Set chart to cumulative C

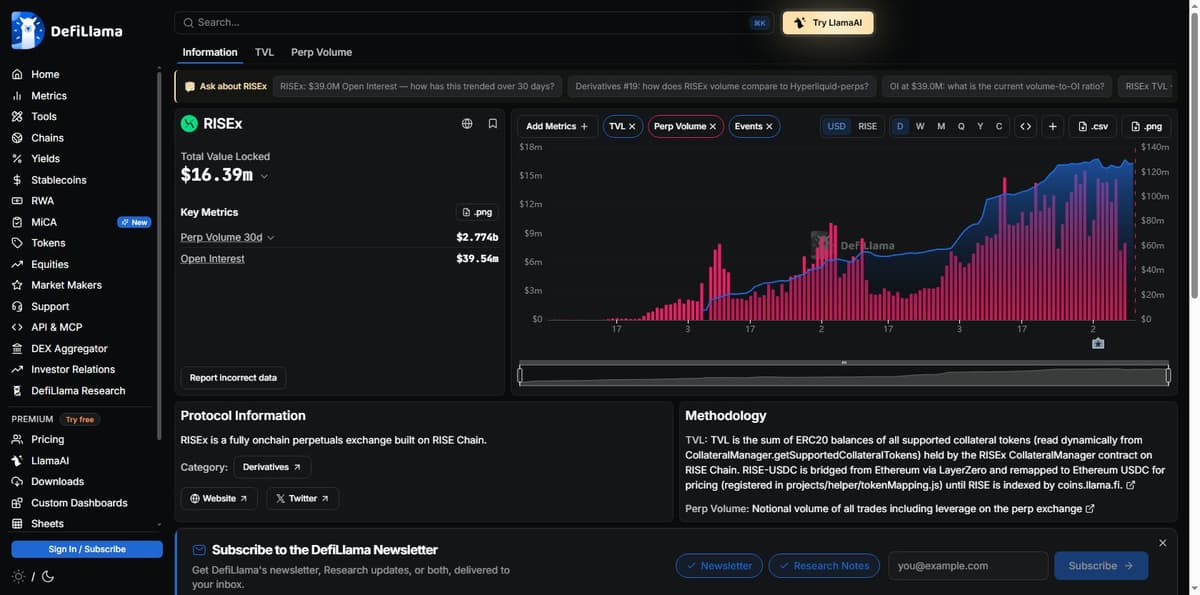pyautogui.click(x=999, y=126)
